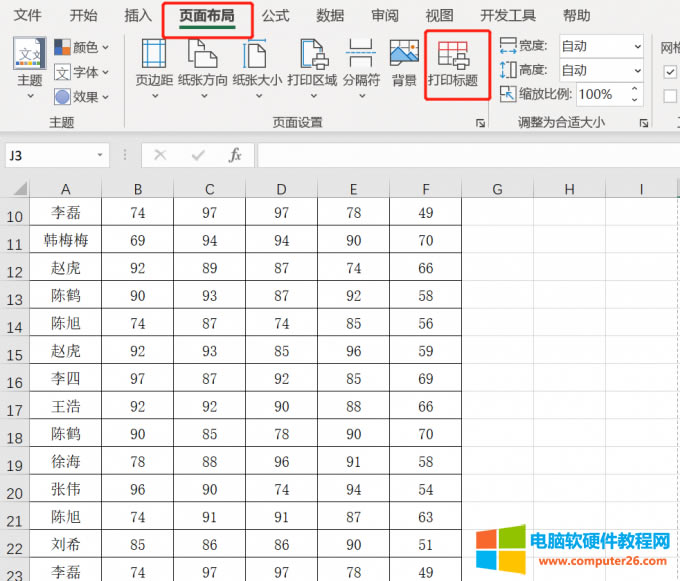Open the 文件 menu
The width and height of the screenshot is (680, 581).
pyautogui.click(x=28, y=15)
